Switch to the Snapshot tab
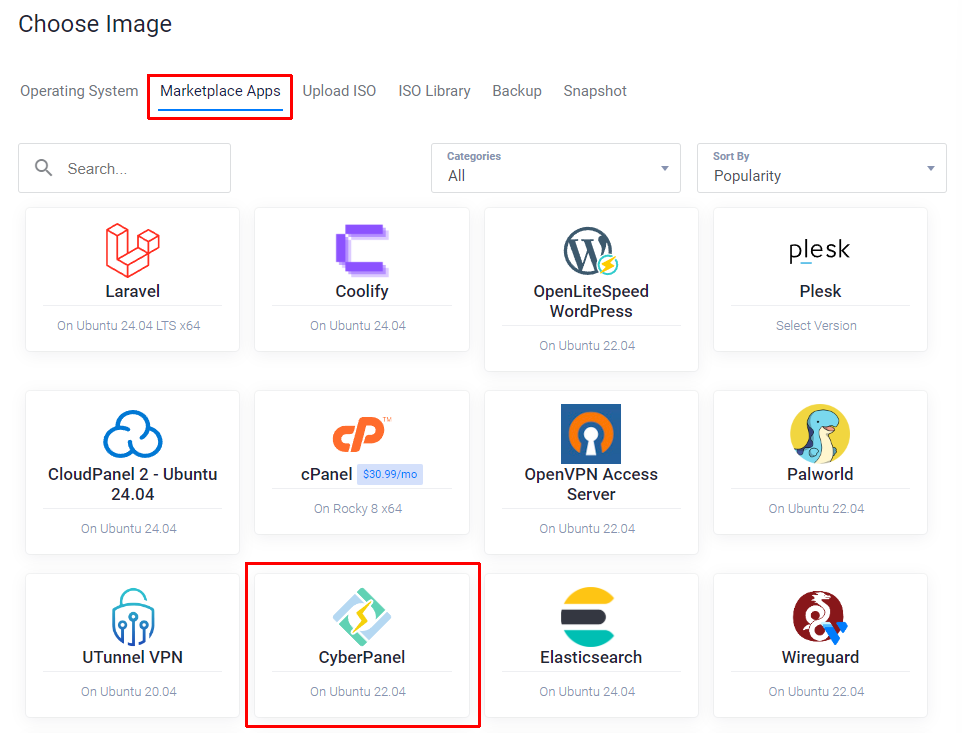 [x=595, y=91]
